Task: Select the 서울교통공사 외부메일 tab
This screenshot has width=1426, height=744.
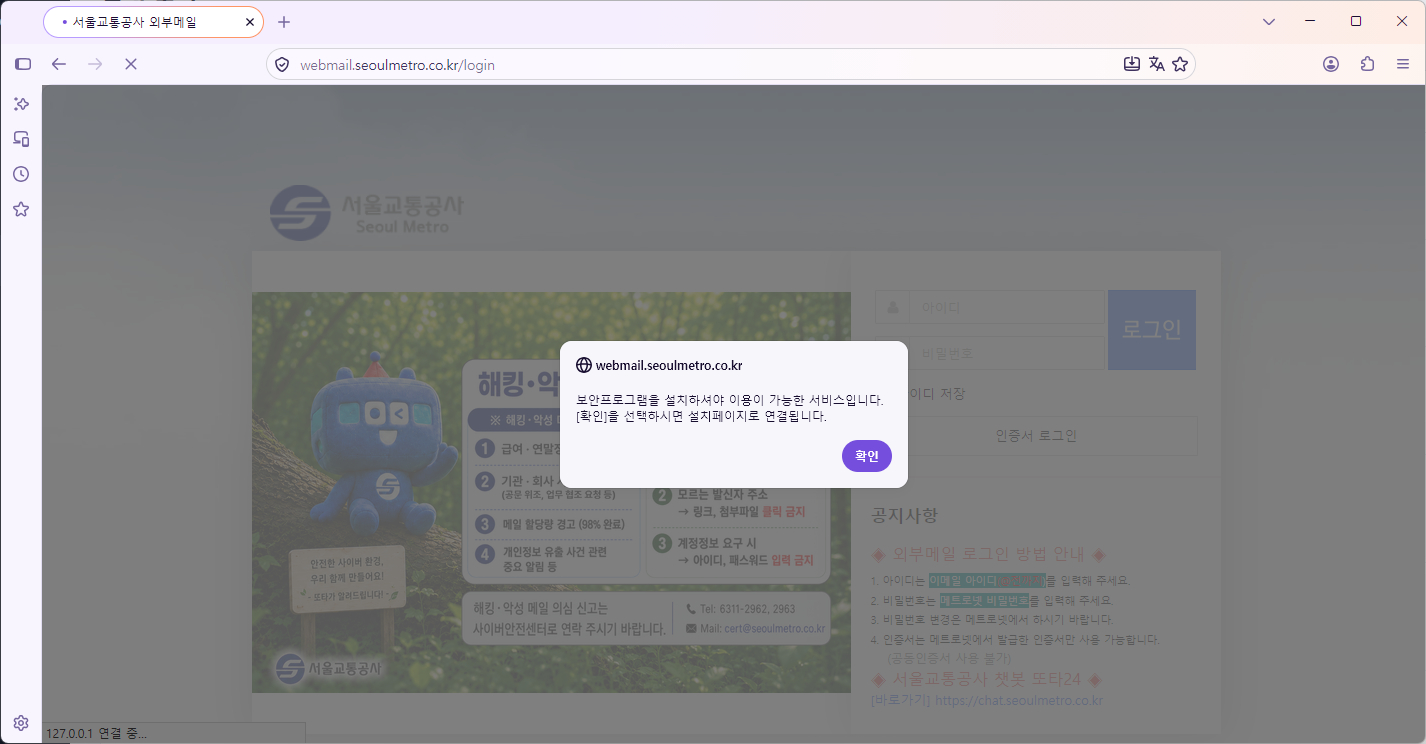Action: [153, 22]
